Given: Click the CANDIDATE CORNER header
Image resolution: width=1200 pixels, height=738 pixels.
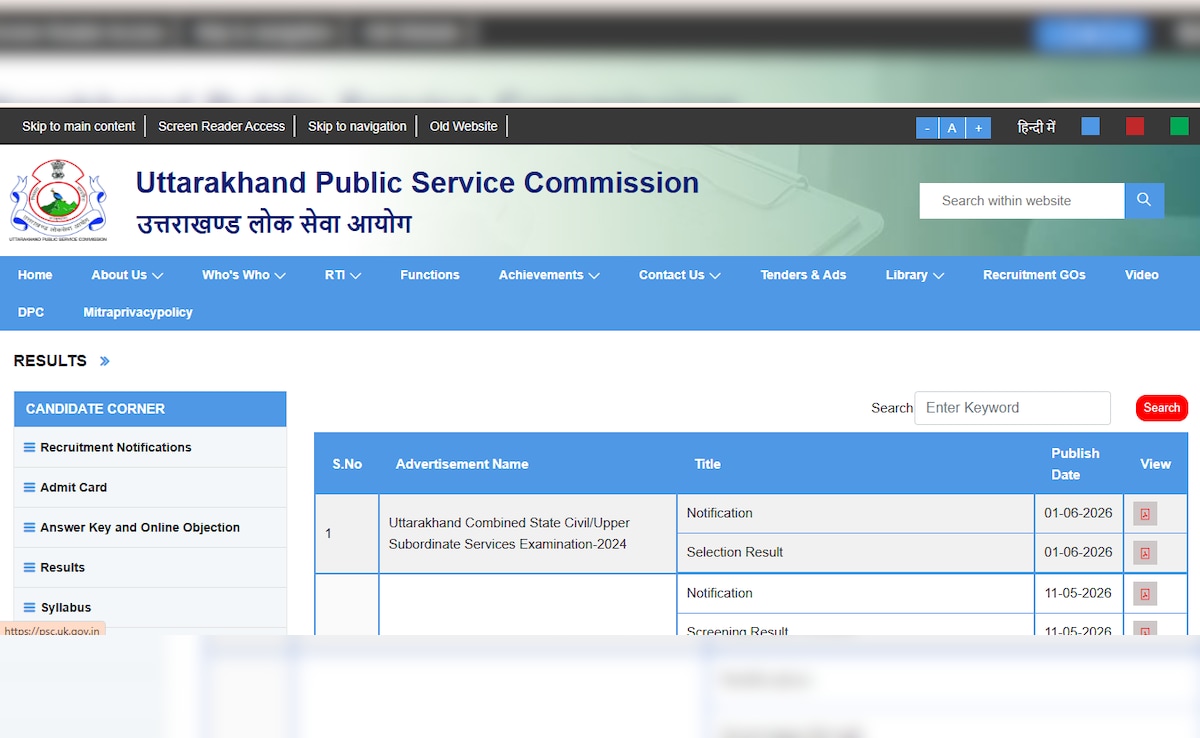Looking at the screenshot, I should [x=150, y=409].
